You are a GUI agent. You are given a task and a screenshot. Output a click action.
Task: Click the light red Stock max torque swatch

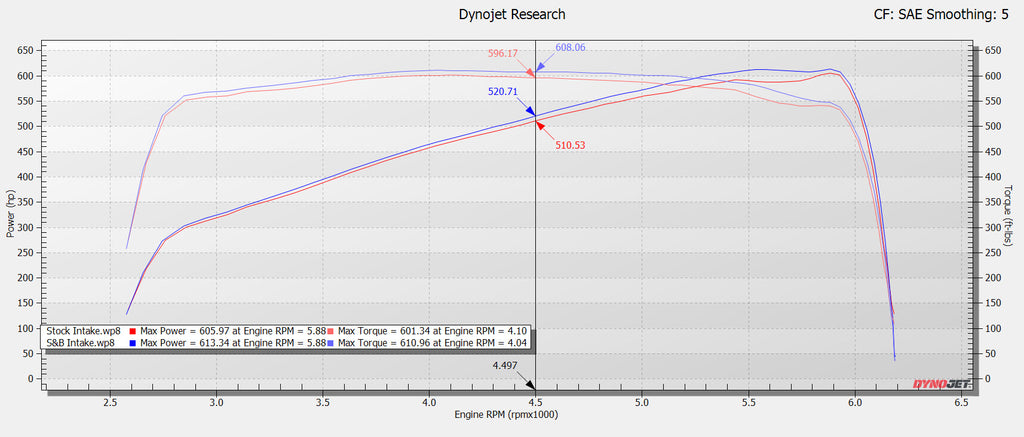pos(331,330)
